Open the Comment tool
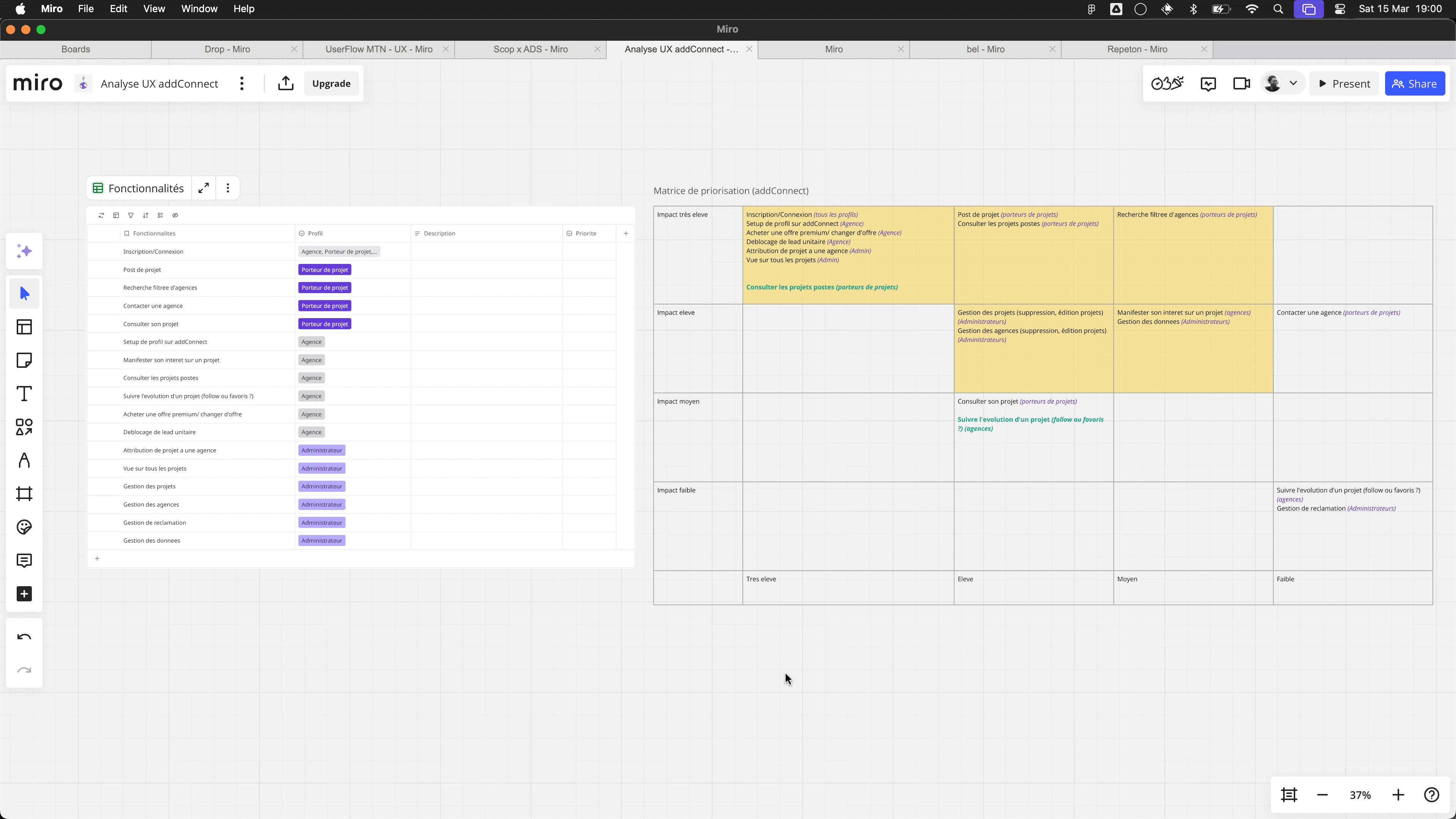The height and width of the screenshot is (819, 1456). (24, 561)
